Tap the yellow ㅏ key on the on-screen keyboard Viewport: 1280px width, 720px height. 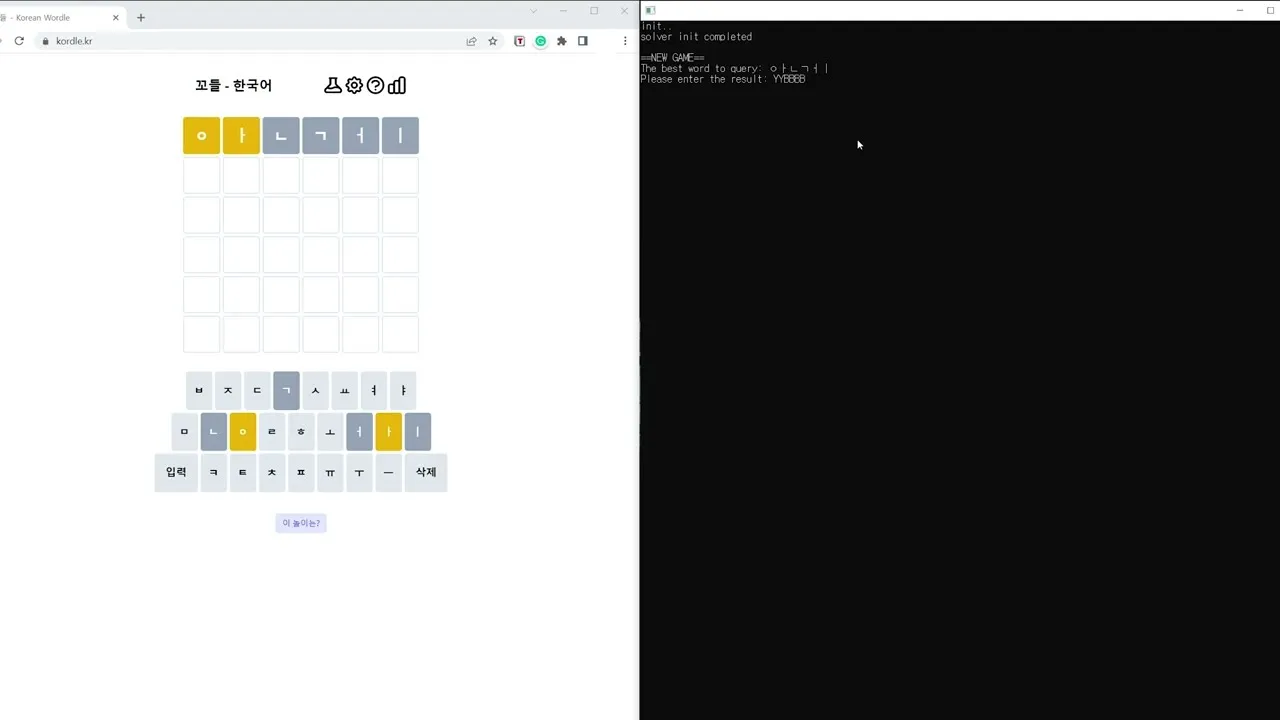pos(389,432)
